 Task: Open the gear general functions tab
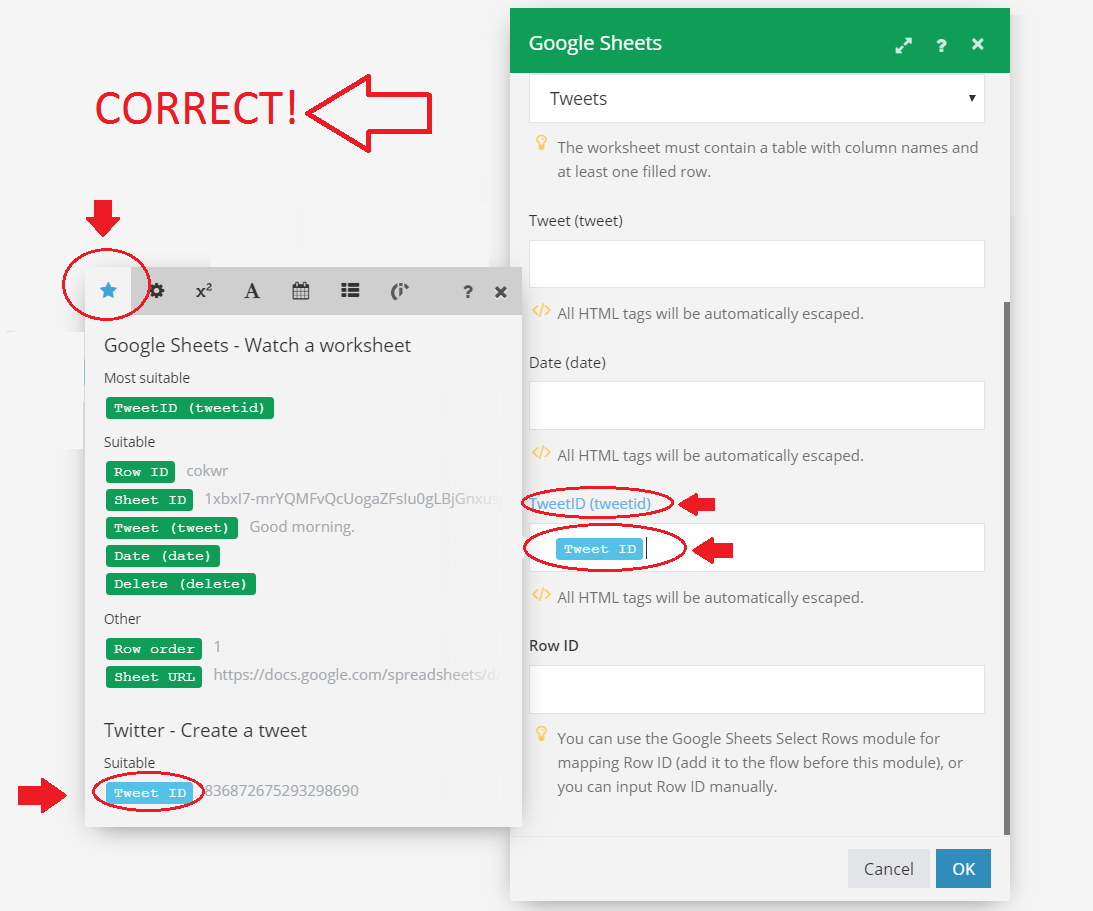point(157,291)
